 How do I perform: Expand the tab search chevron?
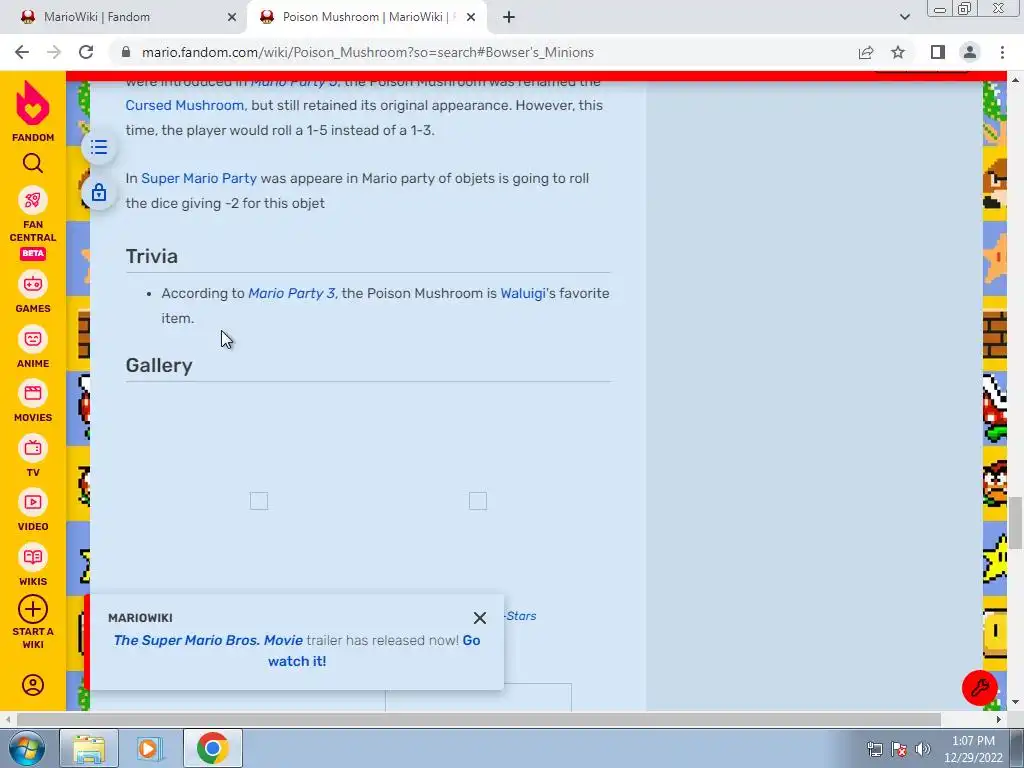[x=904, y=17]
